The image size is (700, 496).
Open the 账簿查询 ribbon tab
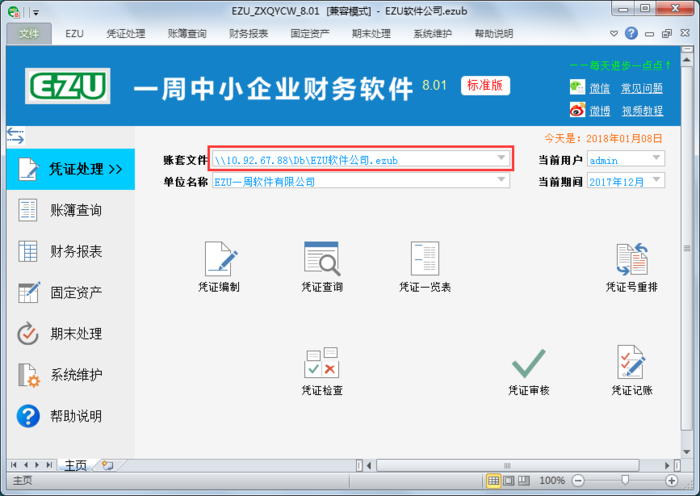pyautogui.click(x=187, y=33)
